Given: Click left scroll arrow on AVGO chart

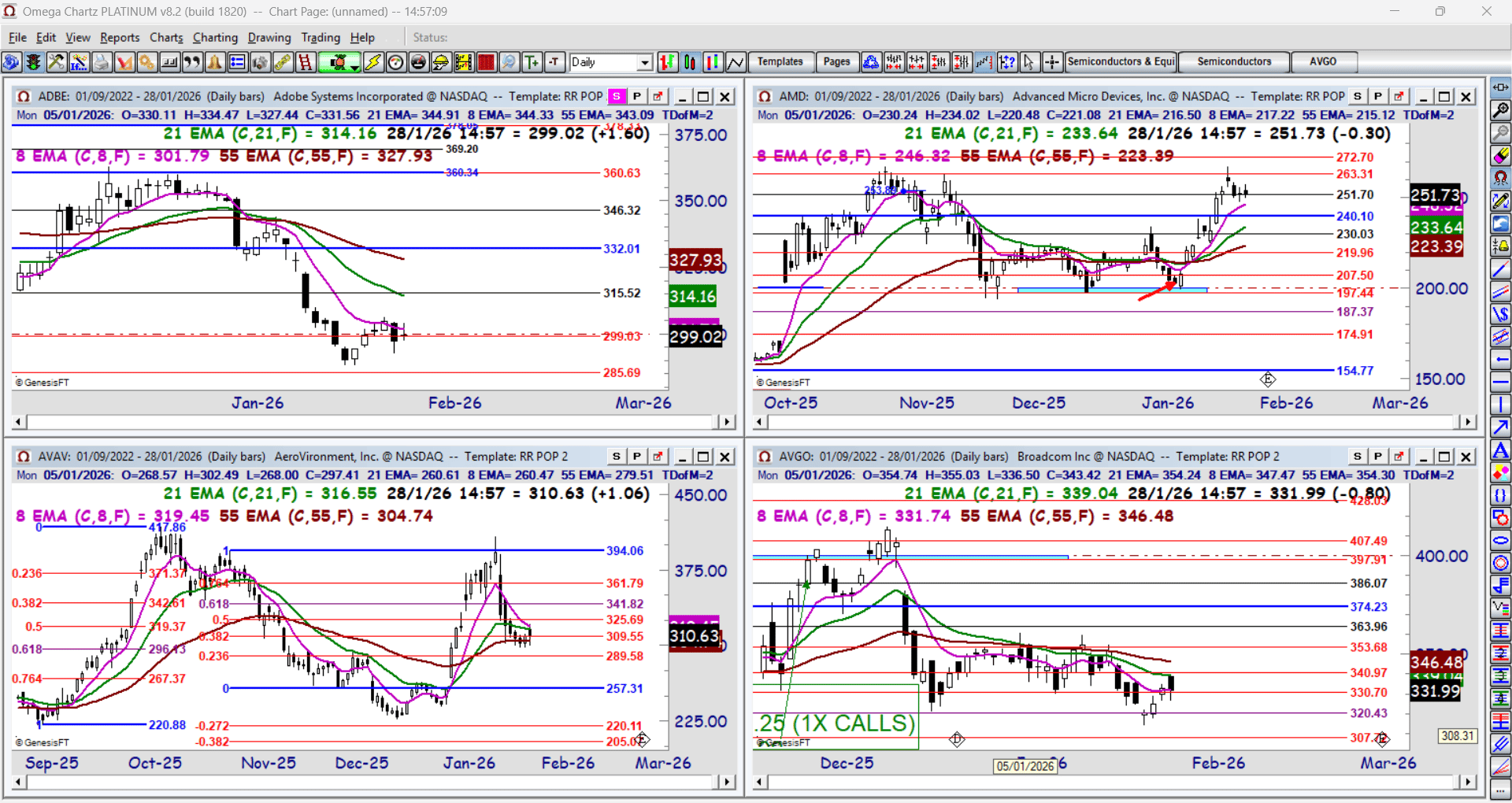Looking at the screenshot, I should click(x=759, y=782).
